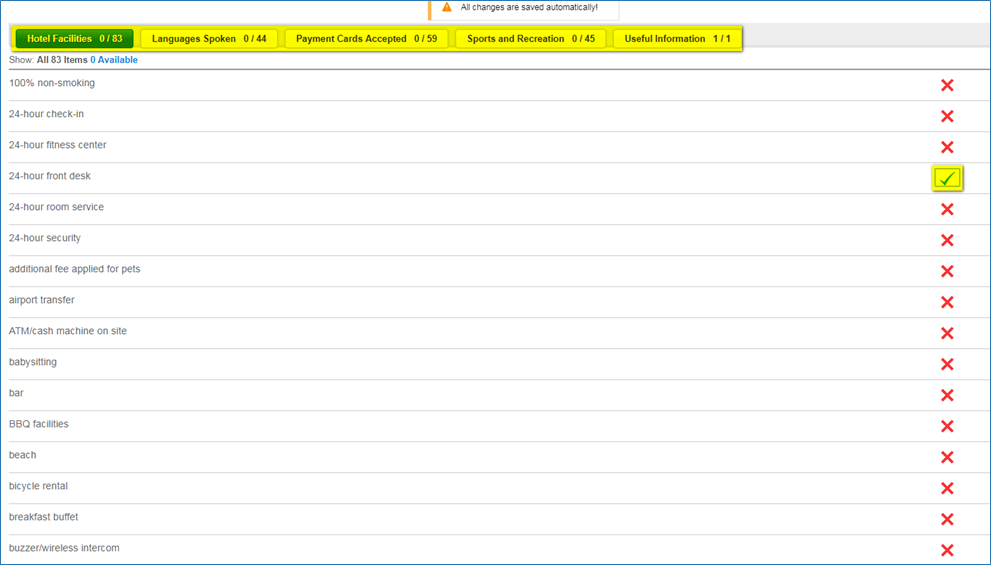The image size is (991, 565).
Task: Enable BBQ facilities via its red X
Action: [x=947, y=426]
